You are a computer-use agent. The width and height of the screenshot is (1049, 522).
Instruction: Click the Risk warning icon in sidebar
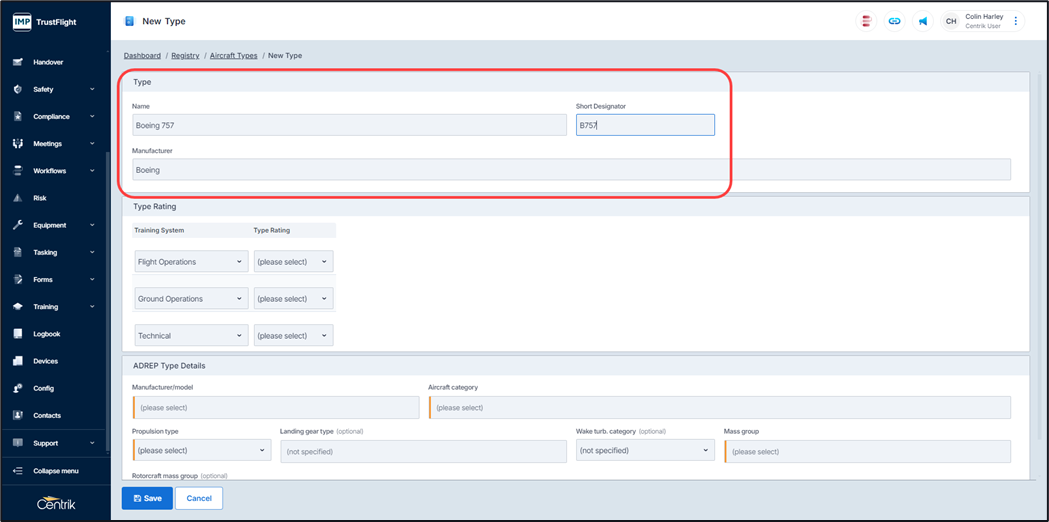pyautogui.click(x=18, y=198)
